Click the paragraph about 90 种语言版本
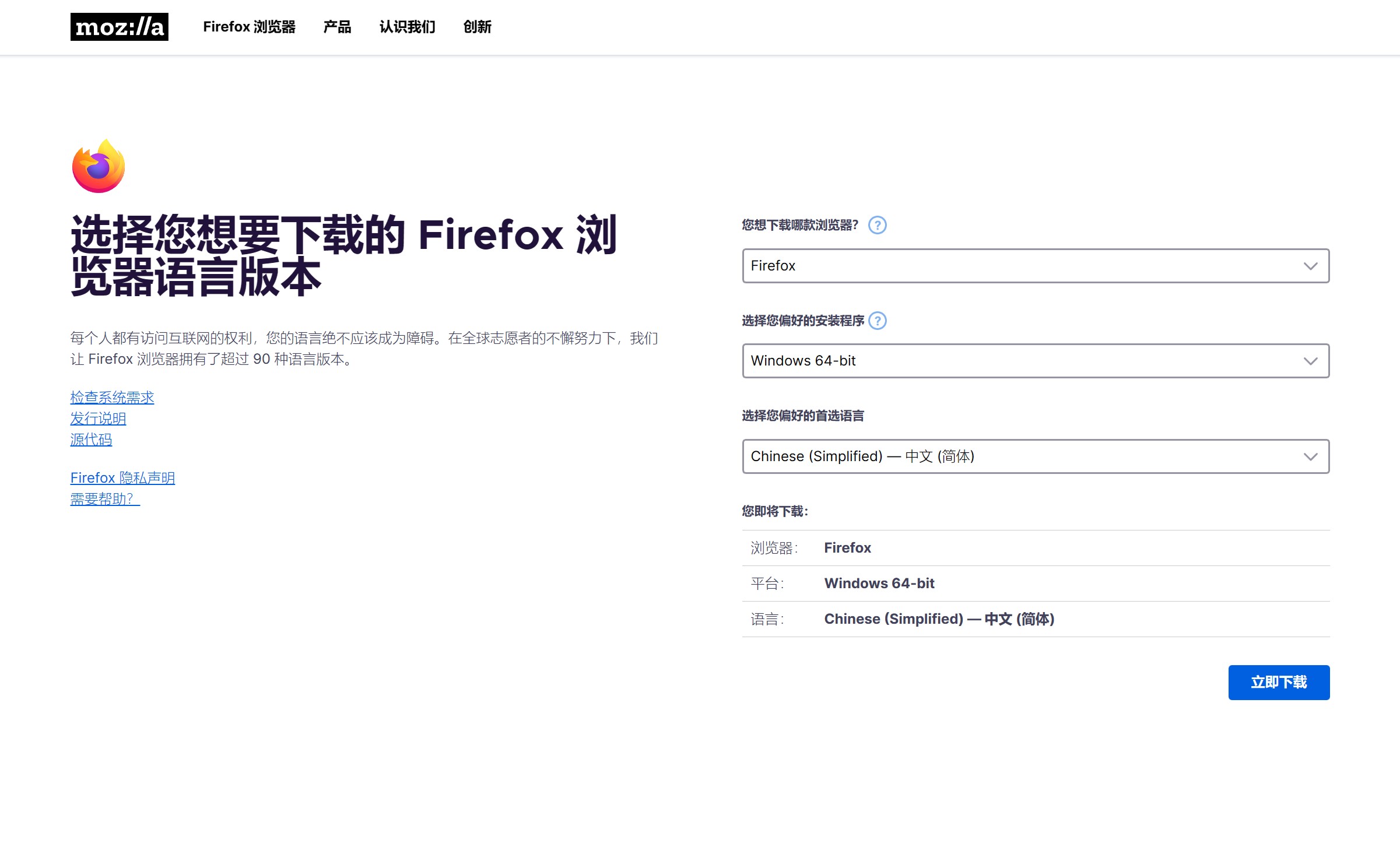This screenshot has width=1400, height=868. pos(364,349)
